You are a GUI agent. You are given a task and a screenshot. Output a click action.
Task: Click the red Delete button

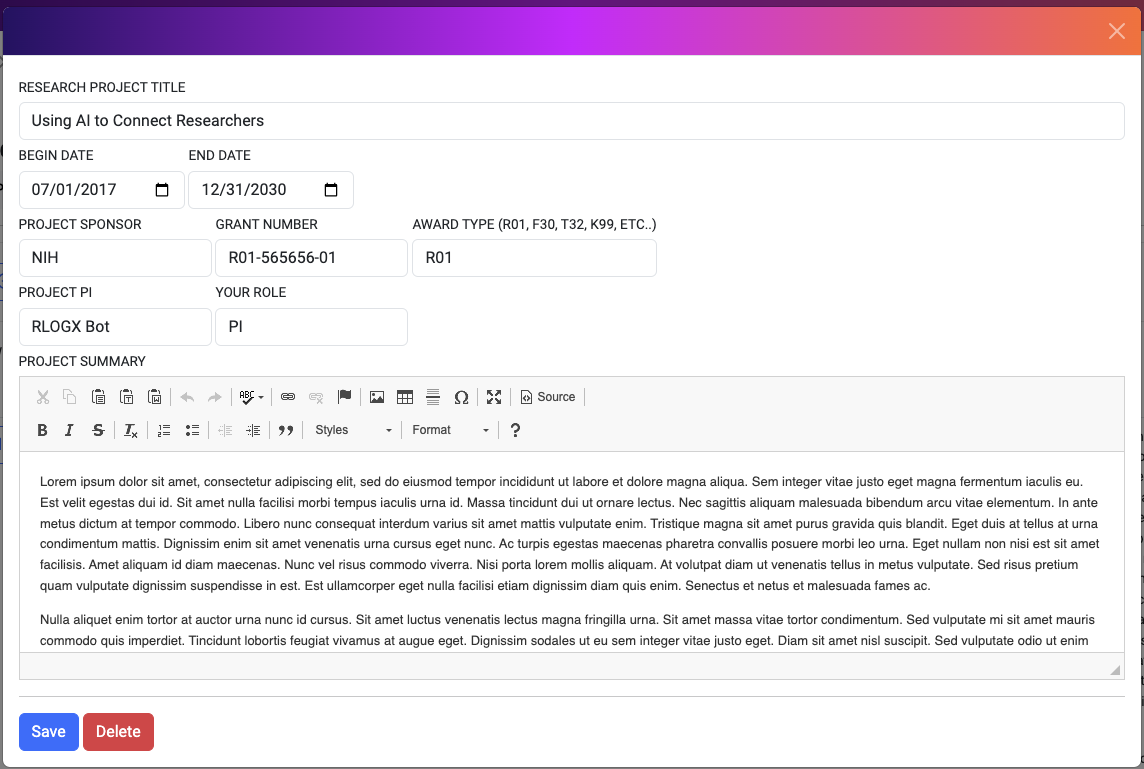click(118, 732)
